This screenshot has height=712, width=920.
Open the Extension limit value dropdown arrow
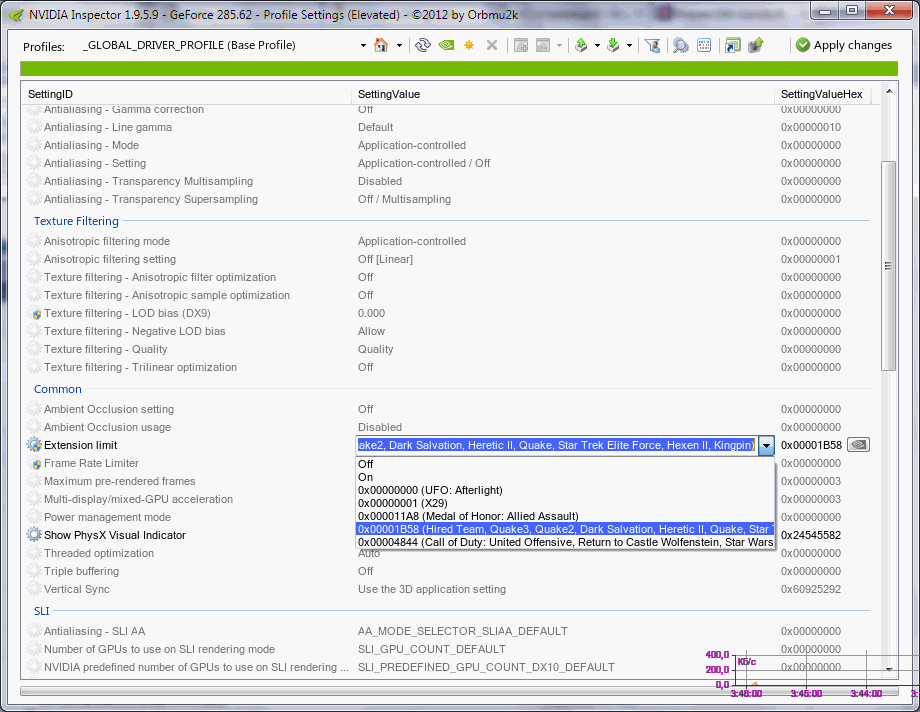766,446
